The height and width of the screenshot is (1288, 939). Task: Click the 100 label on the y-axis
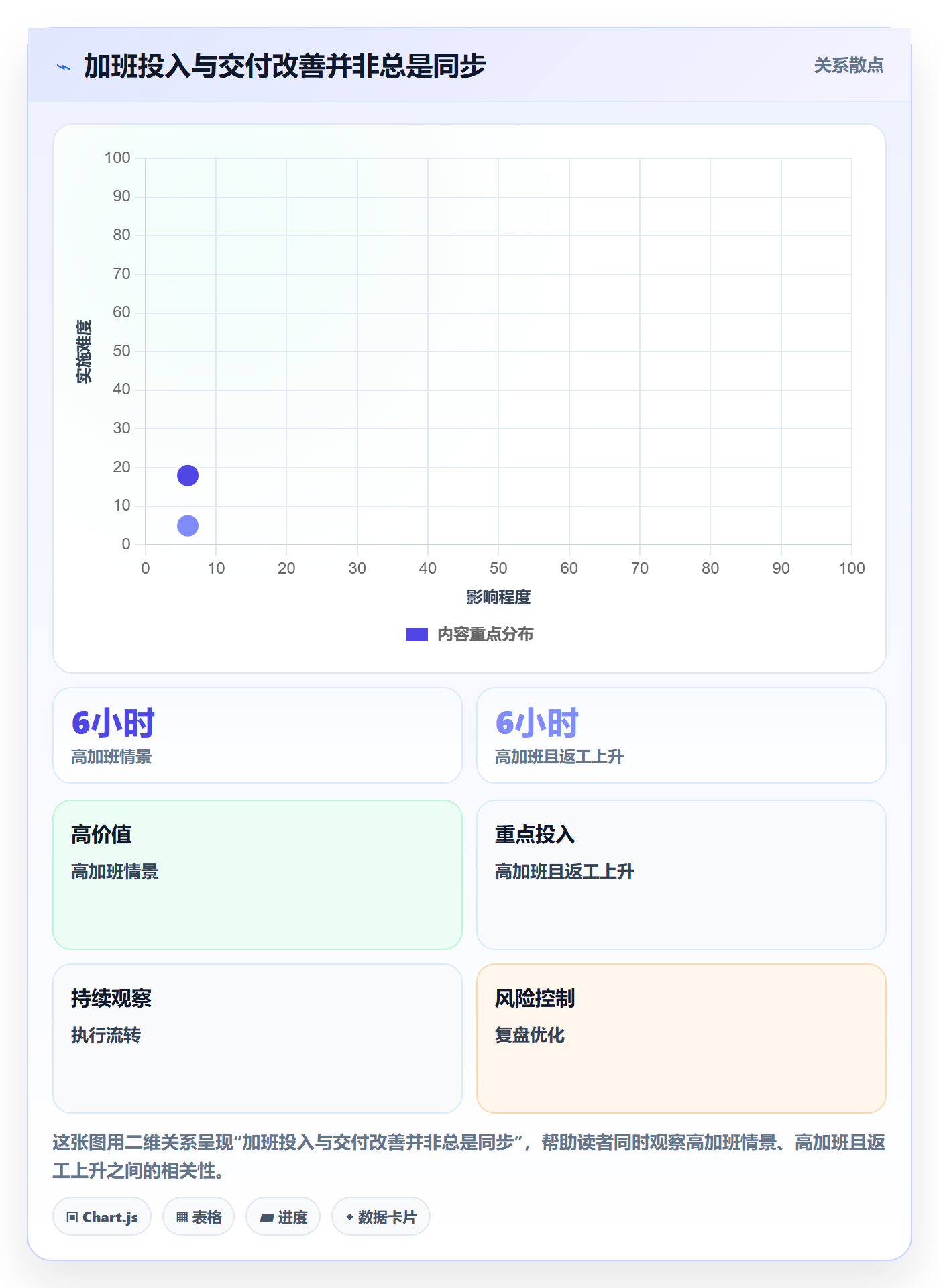coord(117,158)
